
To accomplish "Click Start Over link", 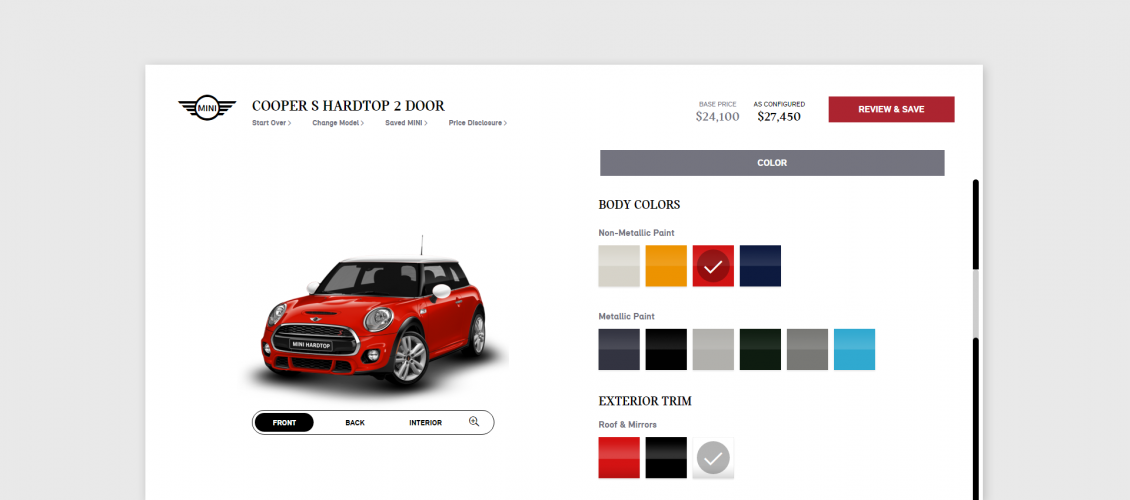I will [x=272, y=123].
